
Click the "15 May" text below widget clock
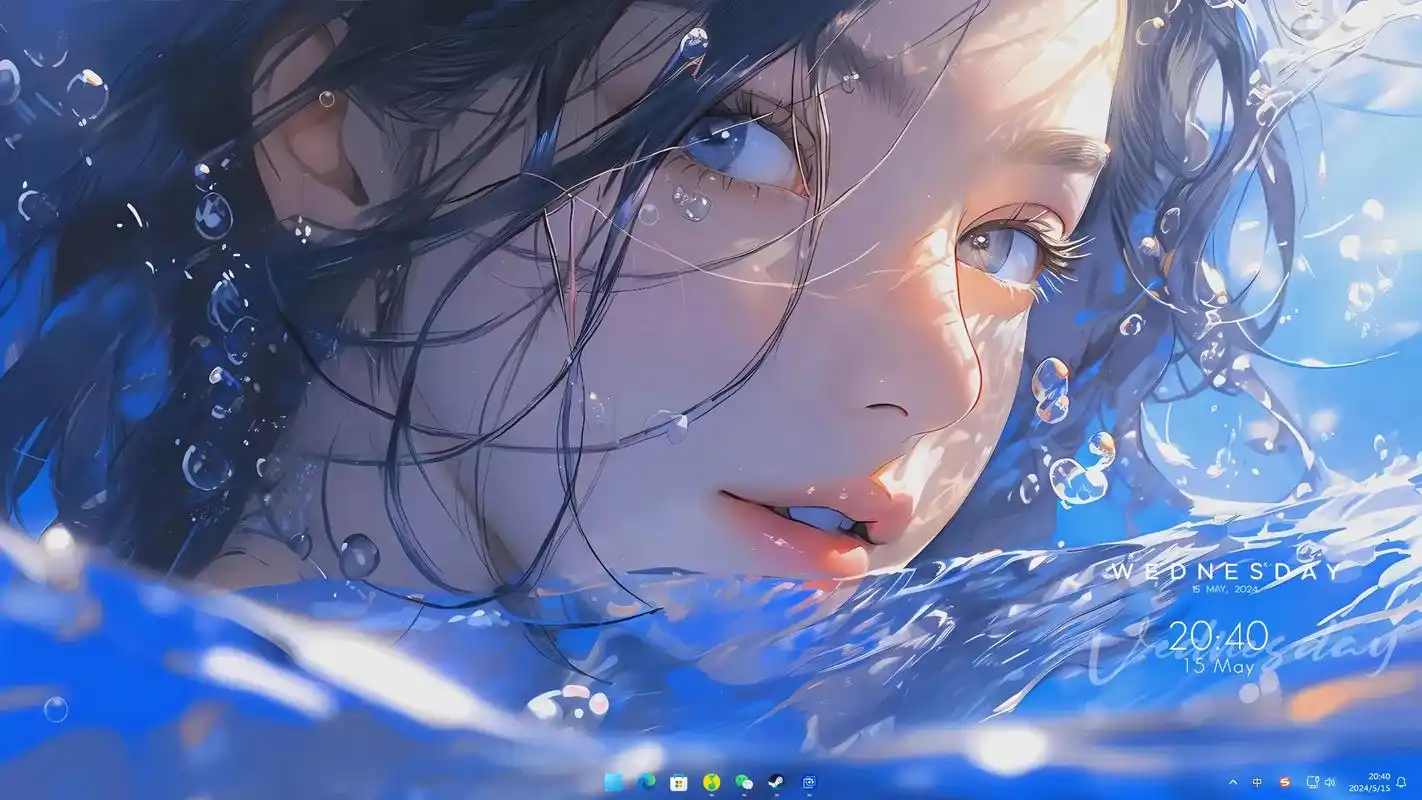coord(1218,666)
